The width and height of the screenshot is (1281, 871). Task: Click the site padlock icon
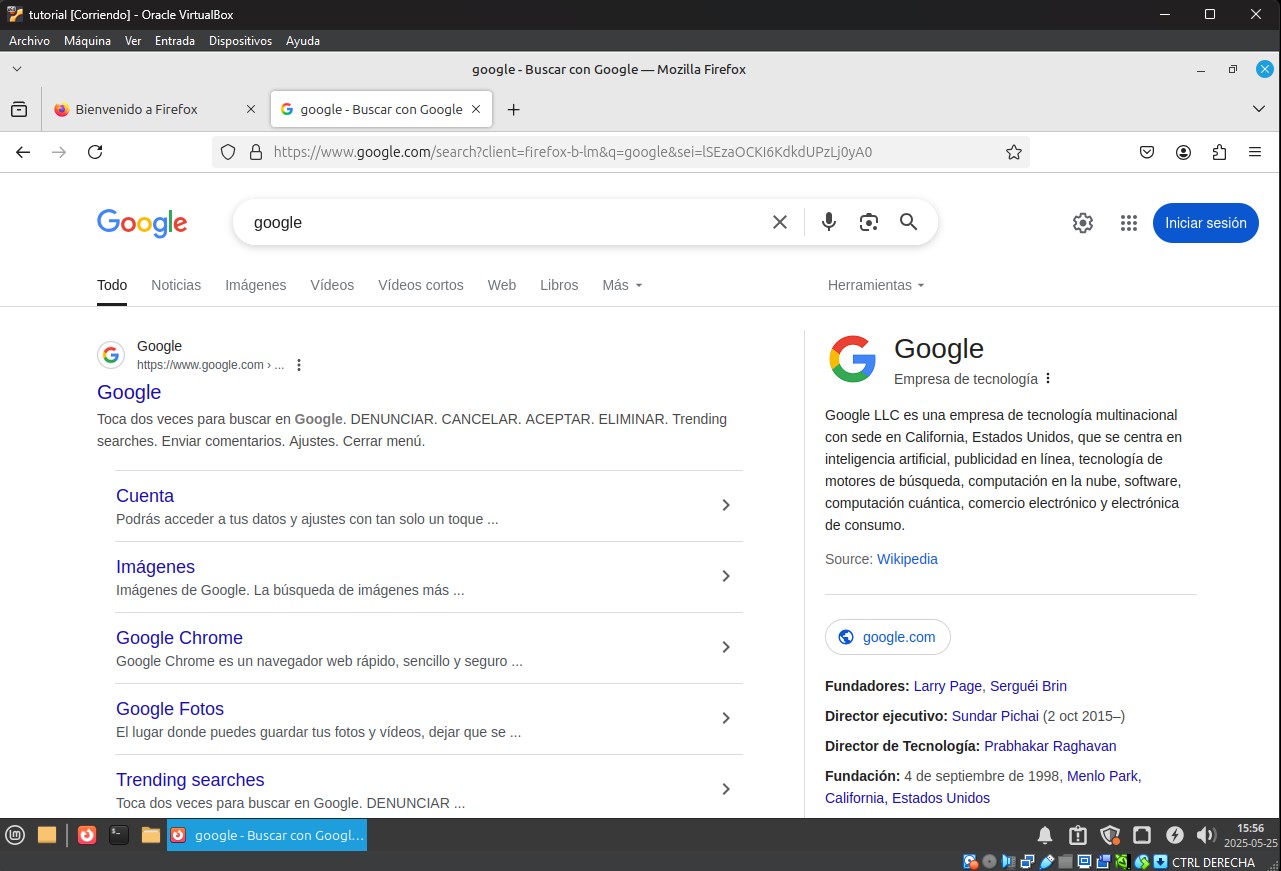point(256,152)
